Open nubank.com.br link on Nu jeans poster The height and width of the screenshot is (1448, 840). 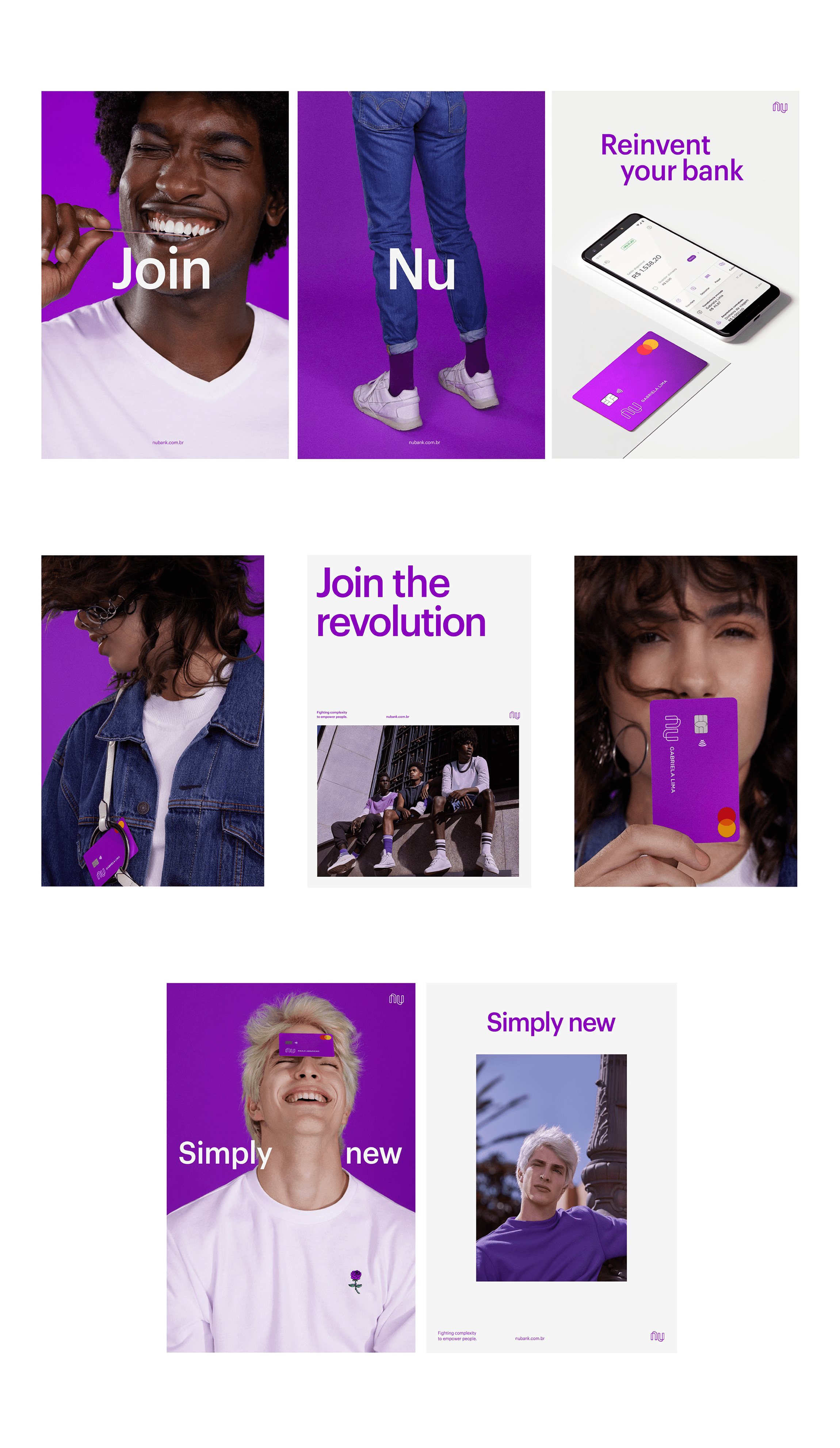pyautogui.click(x=424, y=442)
